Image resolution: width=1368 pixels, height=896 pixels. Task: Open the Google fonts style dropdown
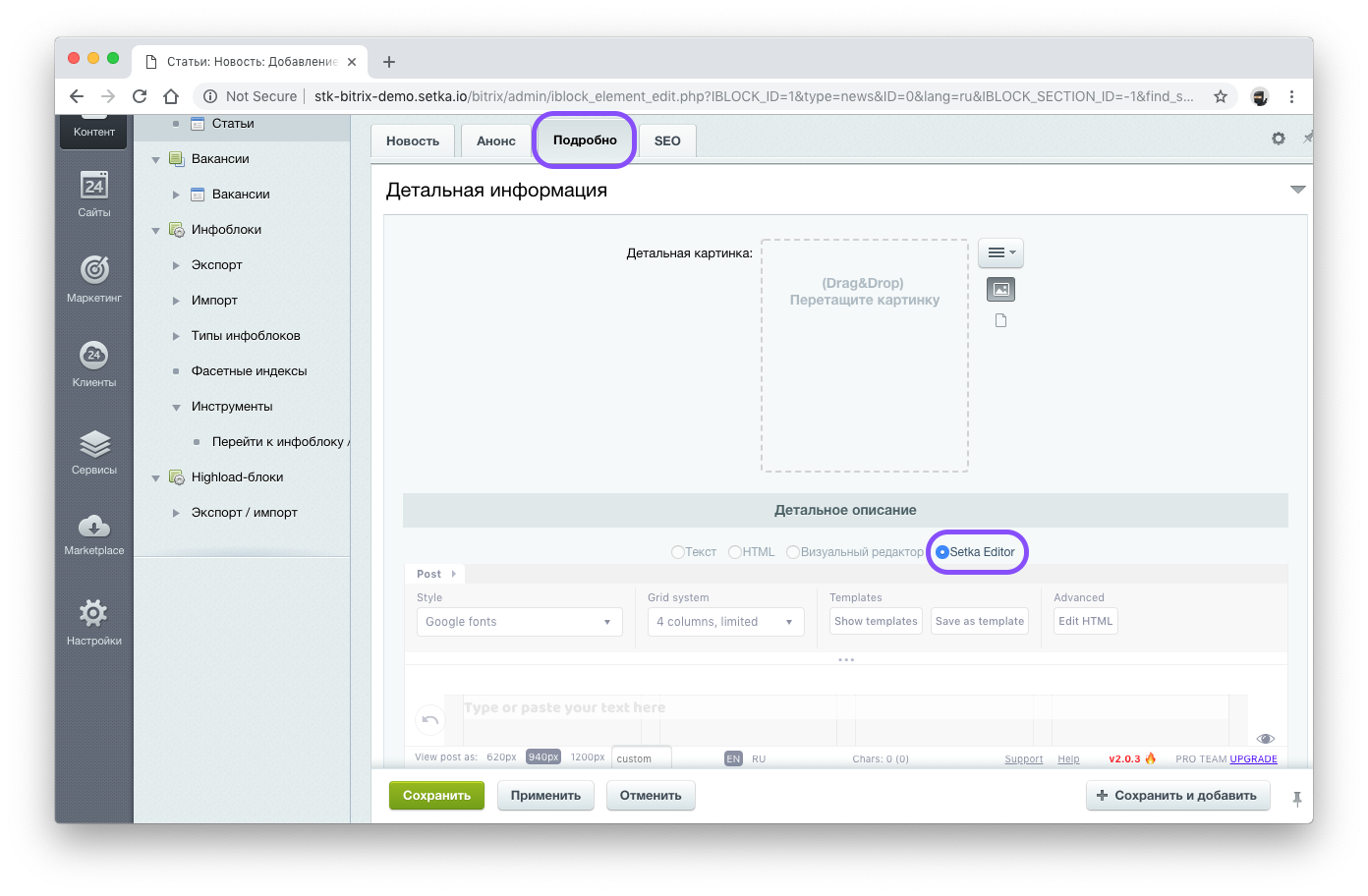pos(519,622)
